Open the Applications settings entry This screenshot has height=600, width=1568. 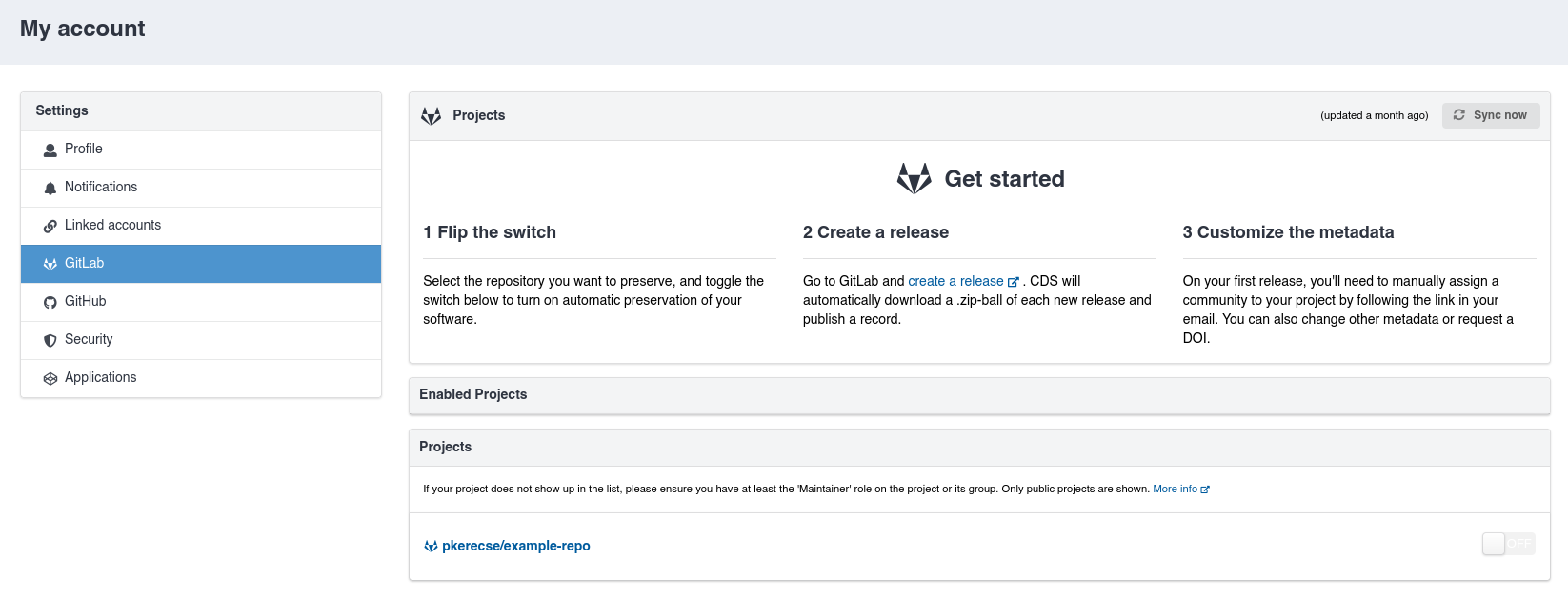click(x=201, y=378)
